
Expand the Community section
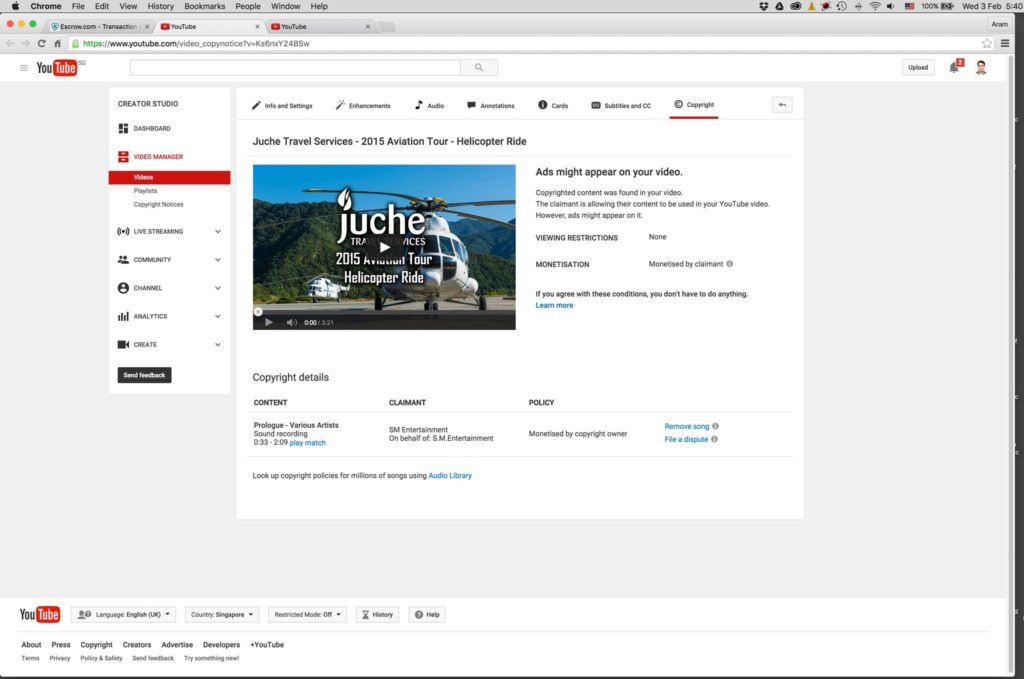click(217, 260)
